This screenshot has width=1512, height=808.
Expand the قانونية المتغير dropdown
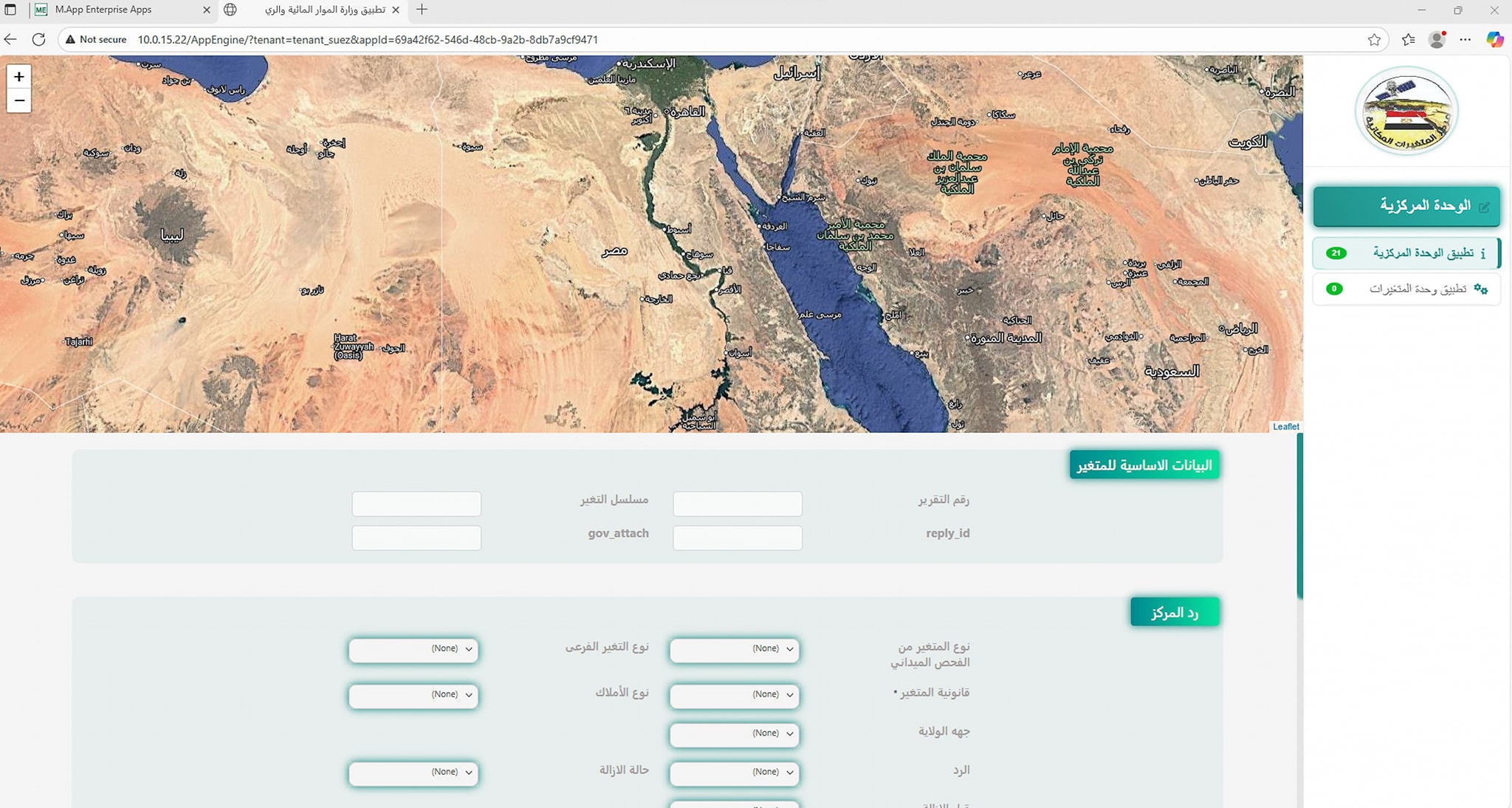tap(735, 696)
